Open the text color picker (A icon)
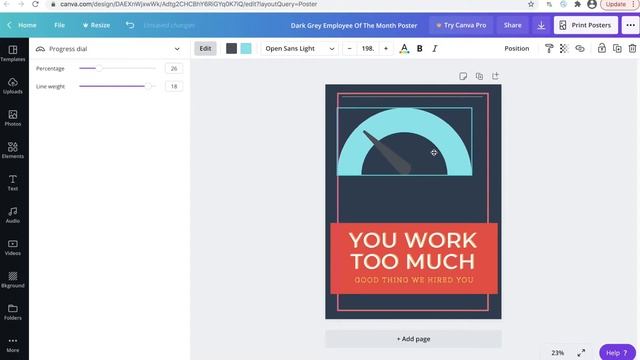Image resolution: width=640 pixels, height=360 pixels. coord(404,49)
